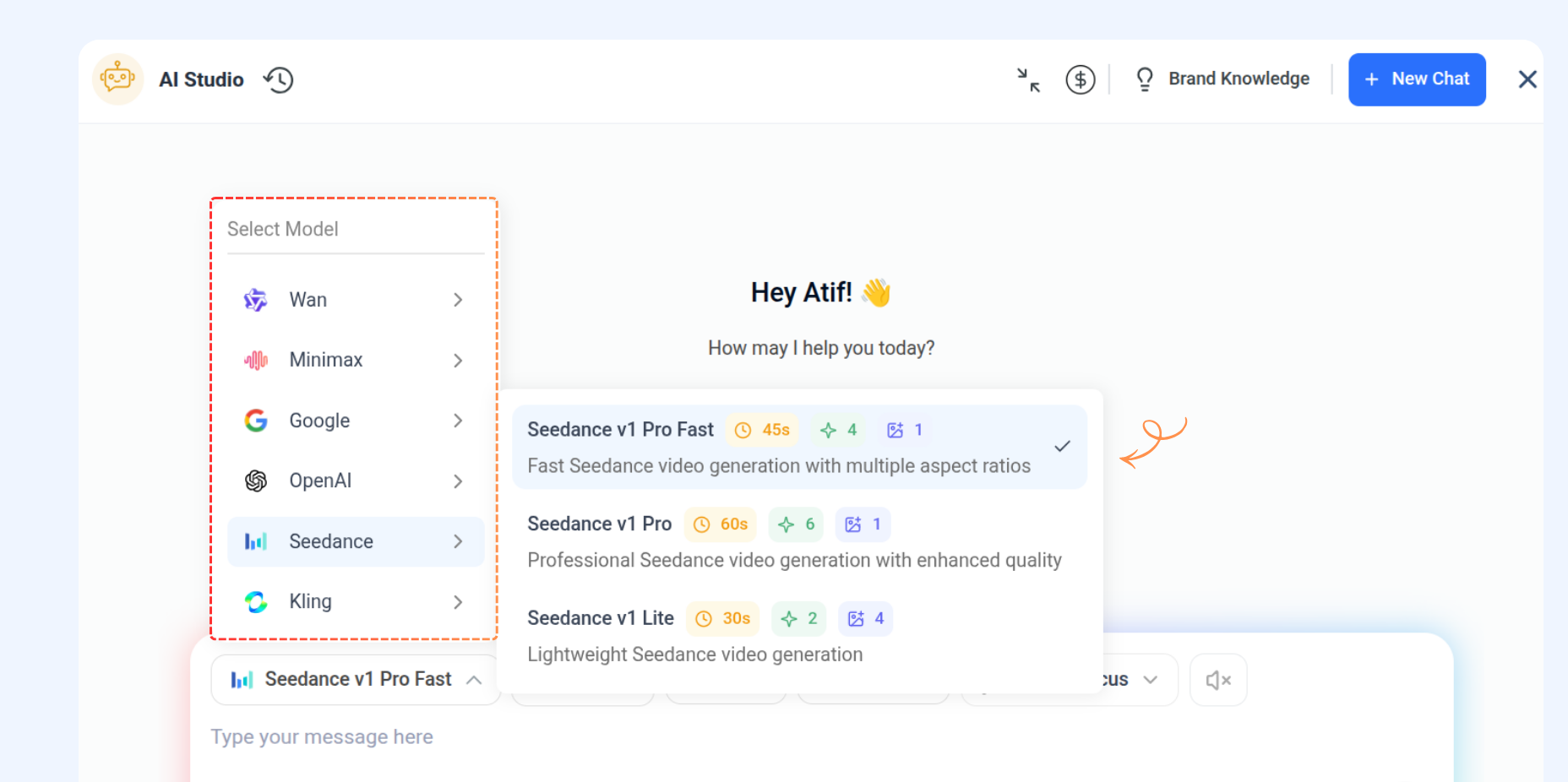The image size is (1568, 782).
Task: Click credits badge showing 2 on Lite
Action: point(798,619)
